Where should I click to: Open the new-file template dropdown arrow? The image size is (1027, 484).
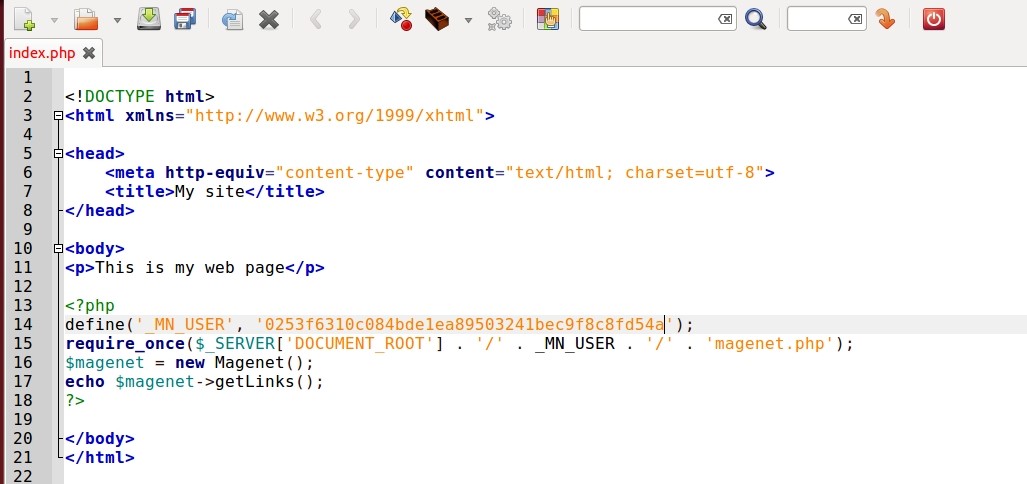point(54,20)
